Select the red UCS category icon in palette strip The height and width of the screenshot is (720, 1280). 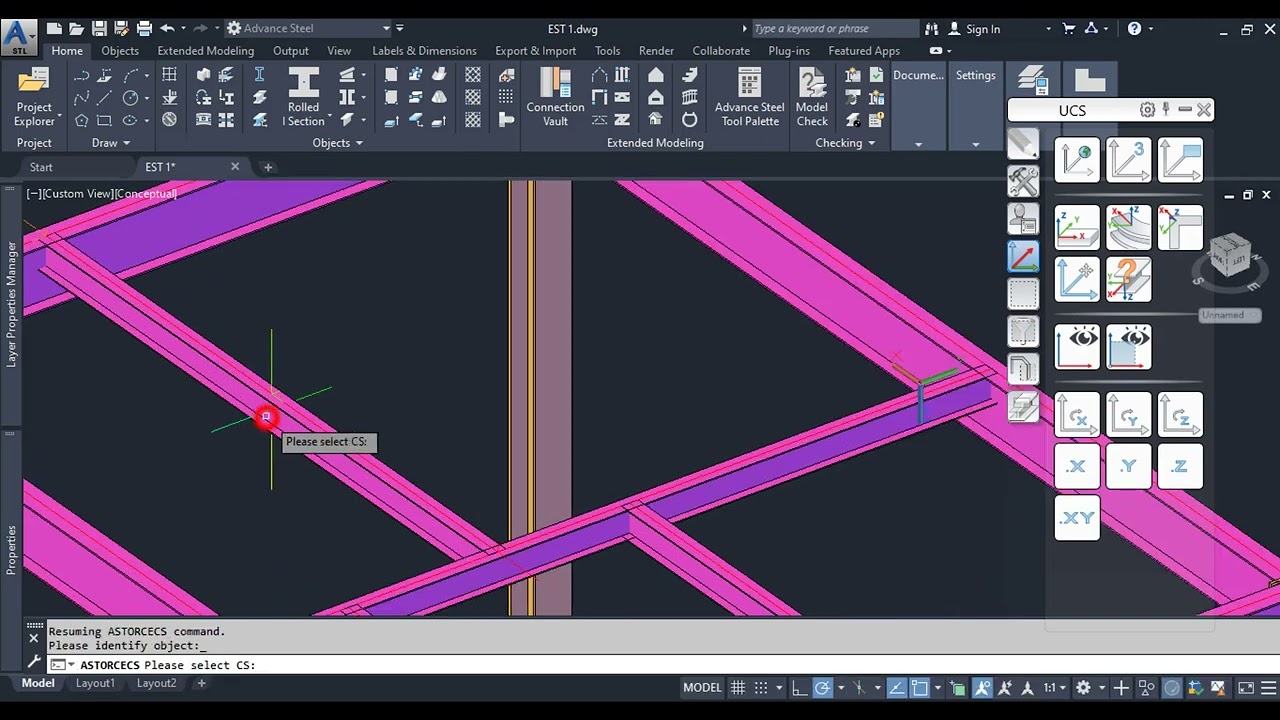[x=1023, y=257]
